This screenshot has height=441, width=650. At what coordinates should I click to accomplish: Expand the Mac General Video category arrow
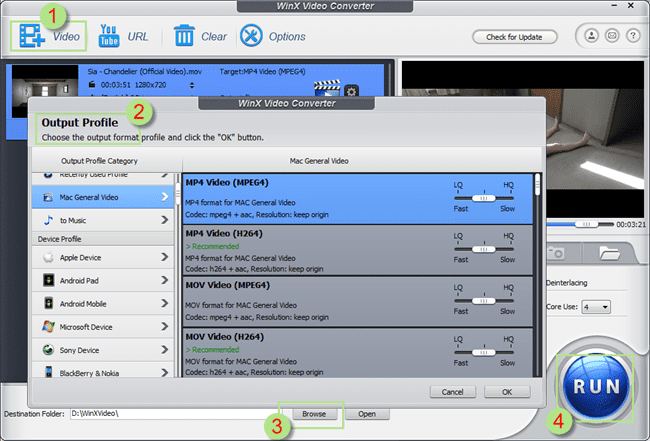(165, 196)
